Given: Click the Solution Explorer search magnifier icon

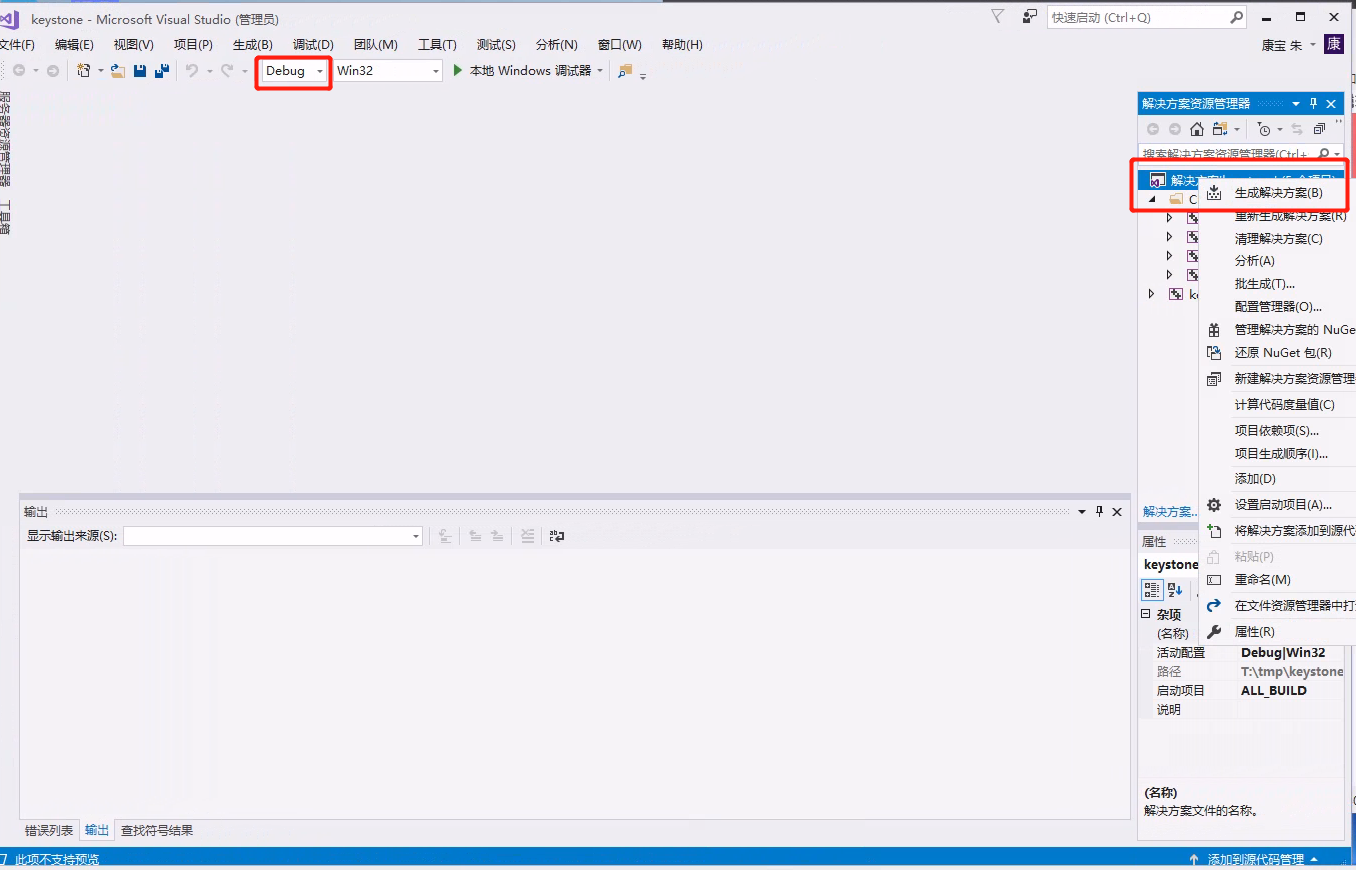Looking at the screenshot, I should (x=1323, y=154).
